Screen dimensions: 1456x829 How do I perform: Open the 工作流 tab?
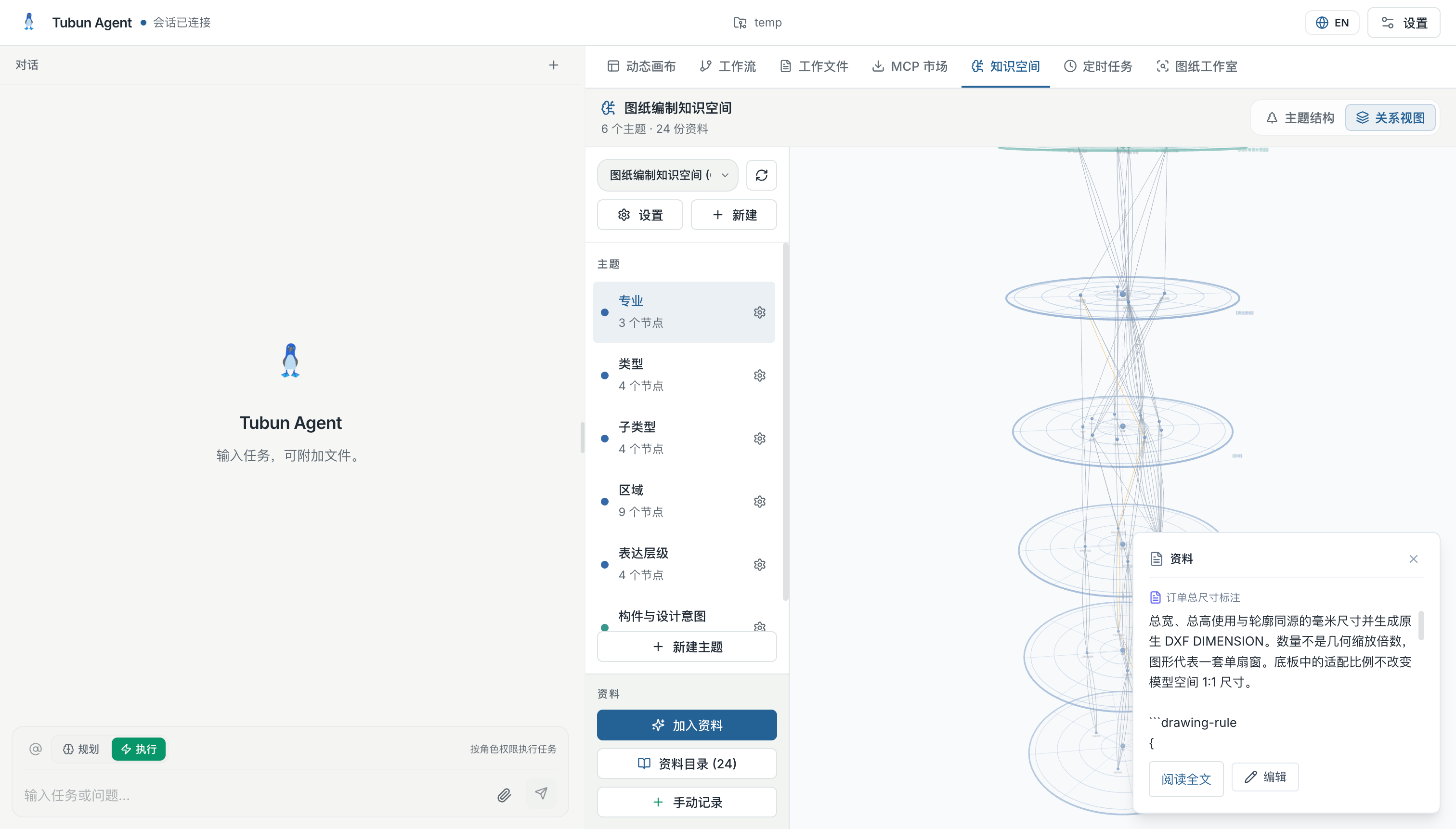point(727,66)
